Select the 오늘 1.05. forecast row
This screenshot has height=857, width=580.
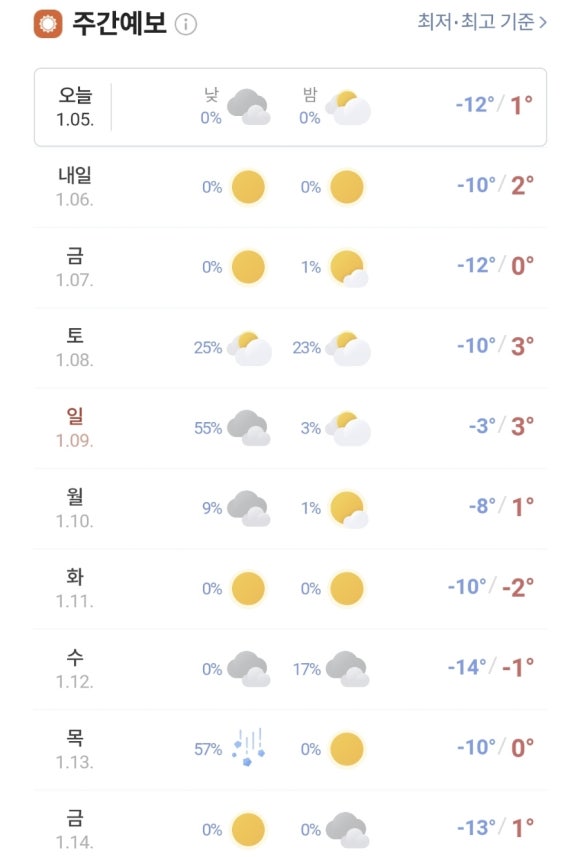pos(290,107)
